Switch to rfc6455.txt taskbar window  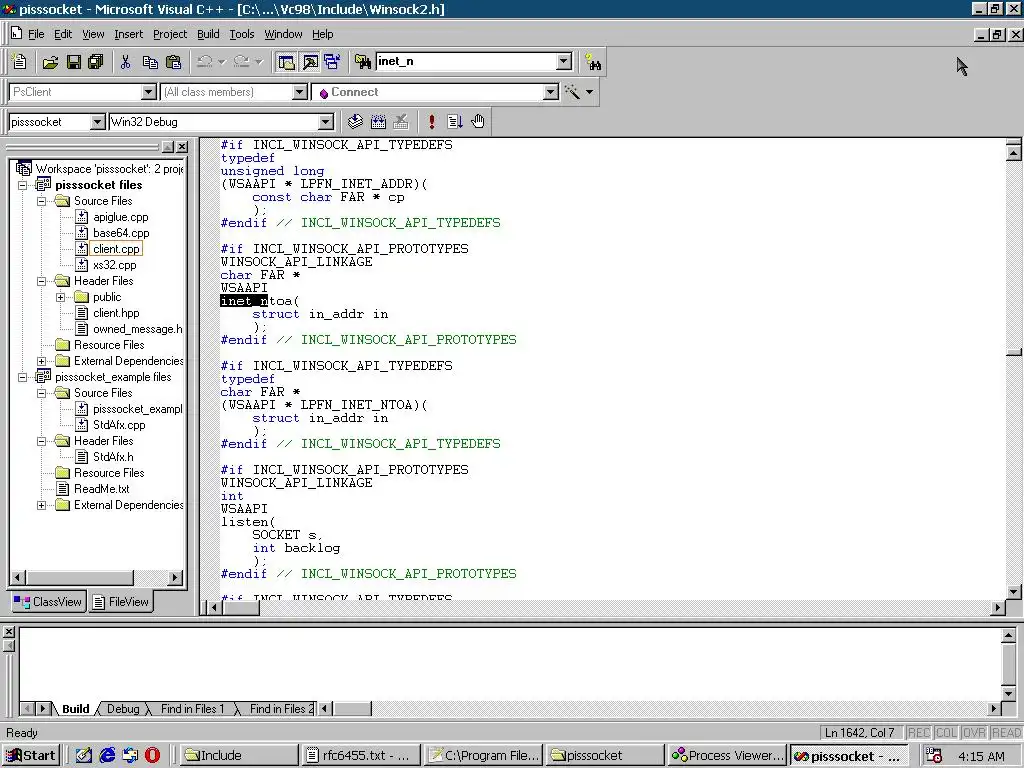[359, 756]
